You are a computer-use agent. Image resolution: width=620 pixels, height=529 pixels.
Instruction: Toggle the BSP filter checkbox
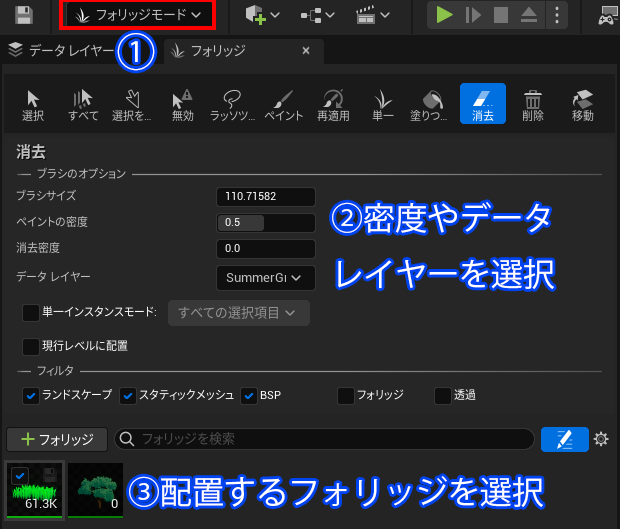coord(249,396)
